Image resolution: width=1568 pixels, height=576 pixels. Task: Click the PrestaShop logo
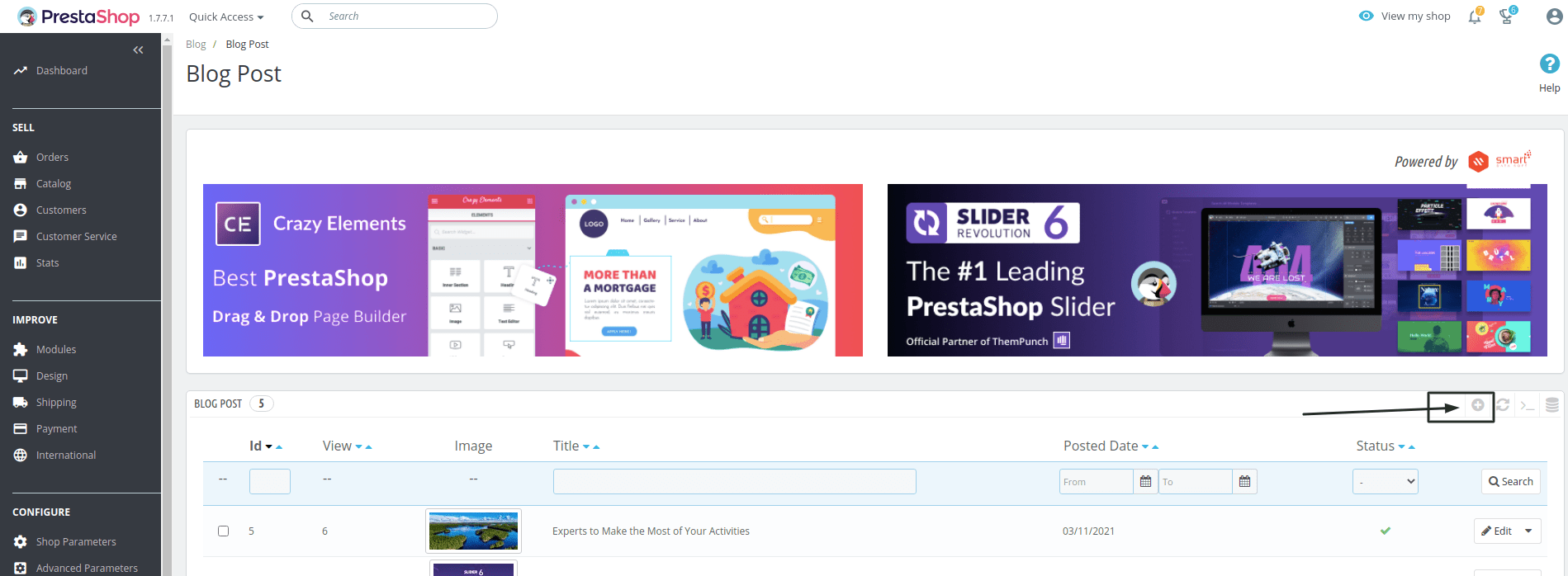click(78, 17)
